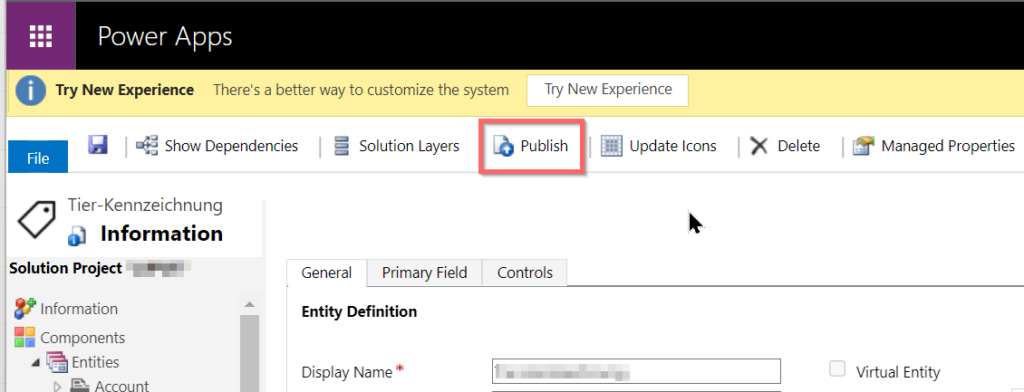The image size is (1024, 392).
Task: Click the small icon beside Information heading
Action: [x=77, y=236]
